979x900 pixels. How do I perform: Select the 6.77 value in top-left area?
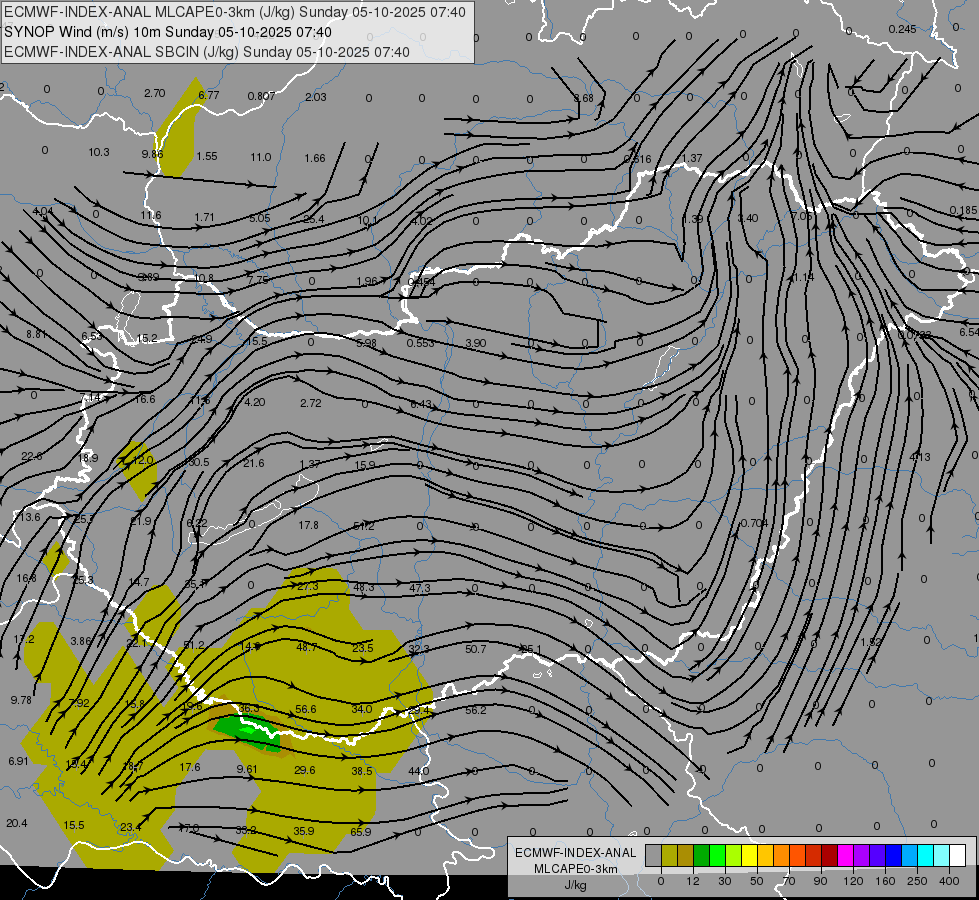tap(208, 95)
